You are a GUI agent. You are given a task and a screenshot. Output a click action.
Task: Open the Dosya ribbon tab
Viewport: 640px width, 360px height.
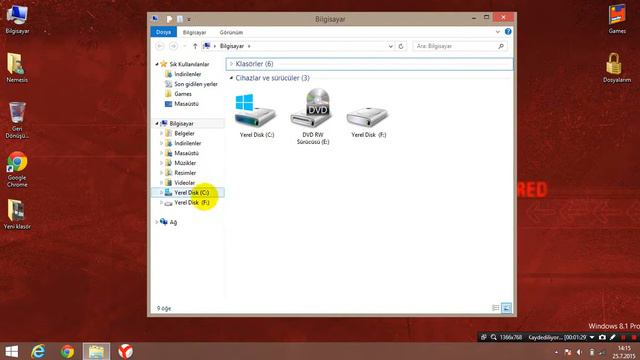coord(163,32)
